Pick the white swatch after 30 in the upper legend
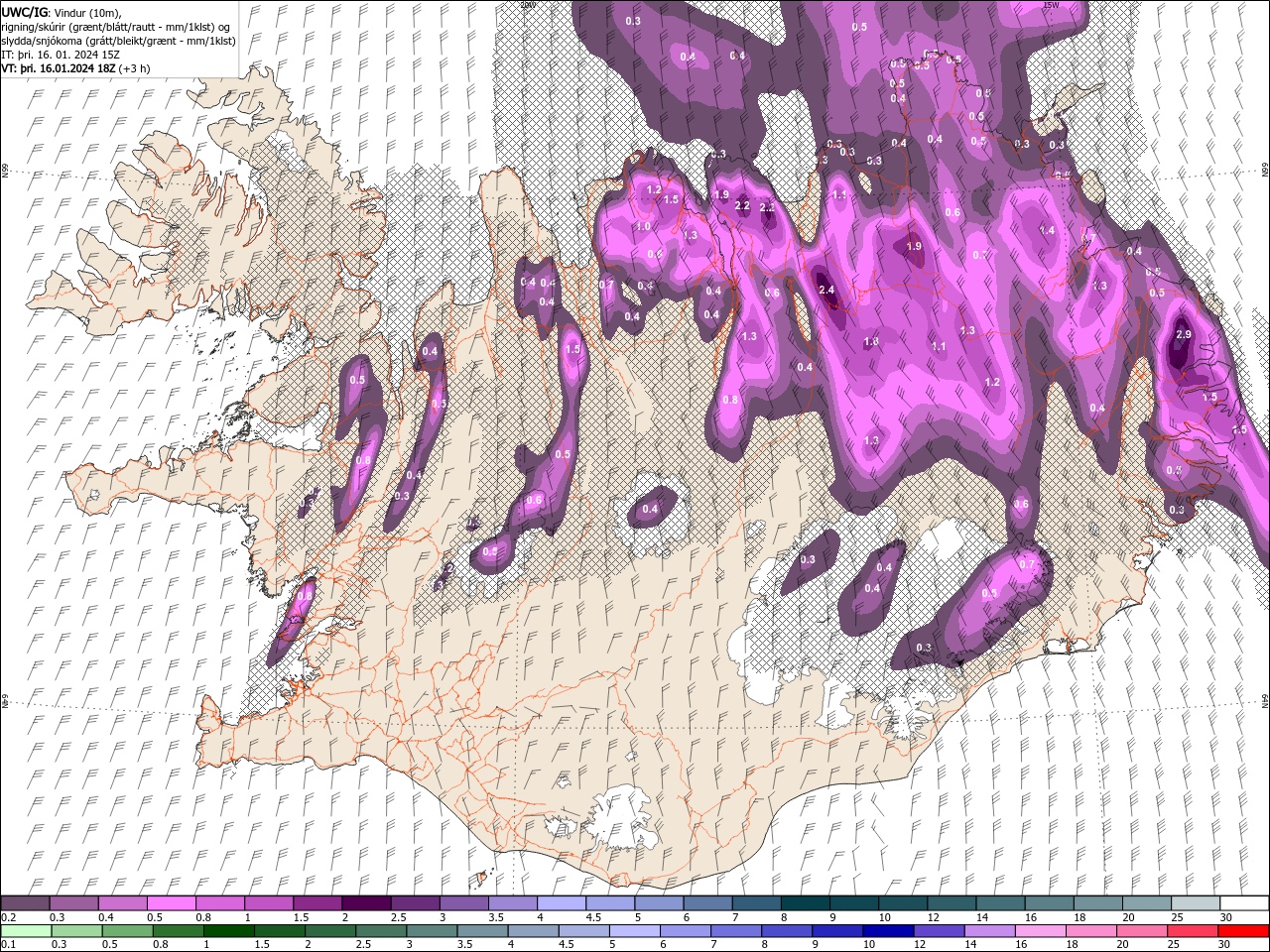Viewport: 1270px width, 952px height. (x=1244, y=903)
